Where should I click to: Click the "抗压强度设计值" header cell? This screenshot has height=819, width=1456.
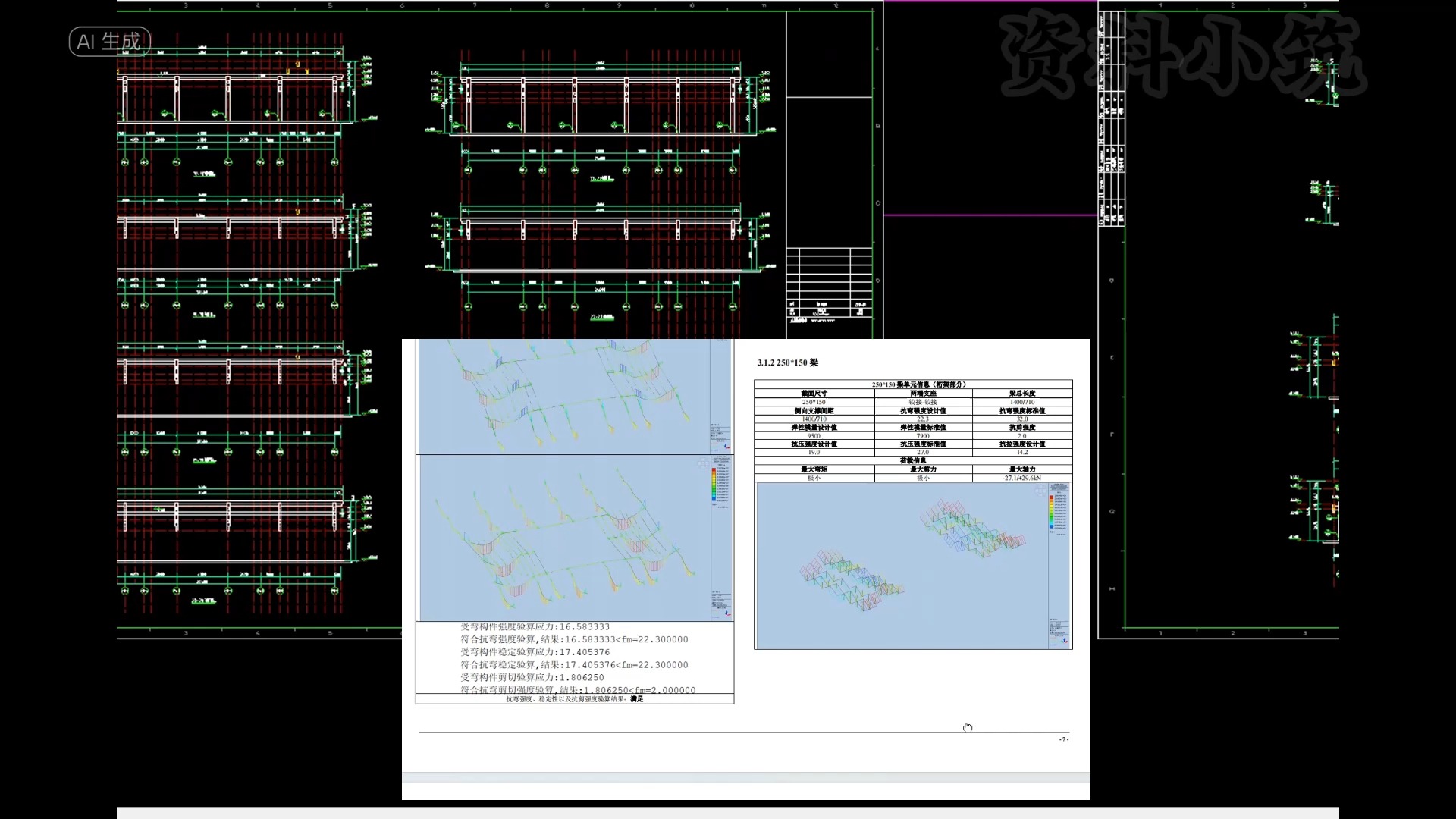click(814, 444)
